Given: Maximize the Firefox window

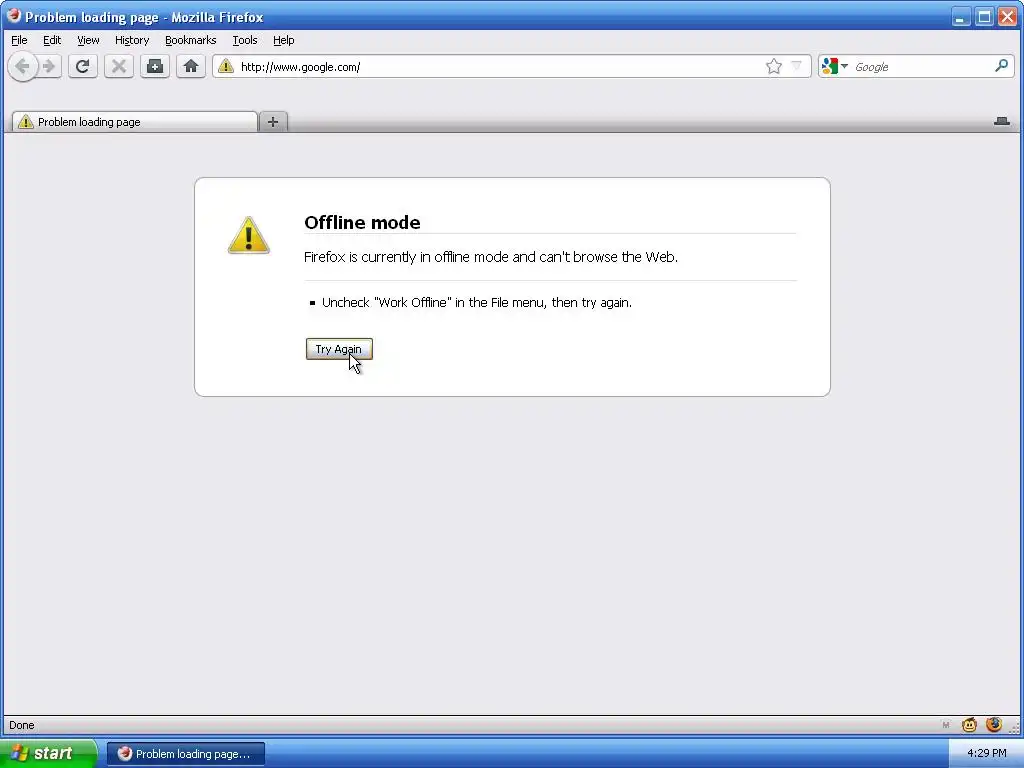Looking at the screenshot, I should (984, 17).
